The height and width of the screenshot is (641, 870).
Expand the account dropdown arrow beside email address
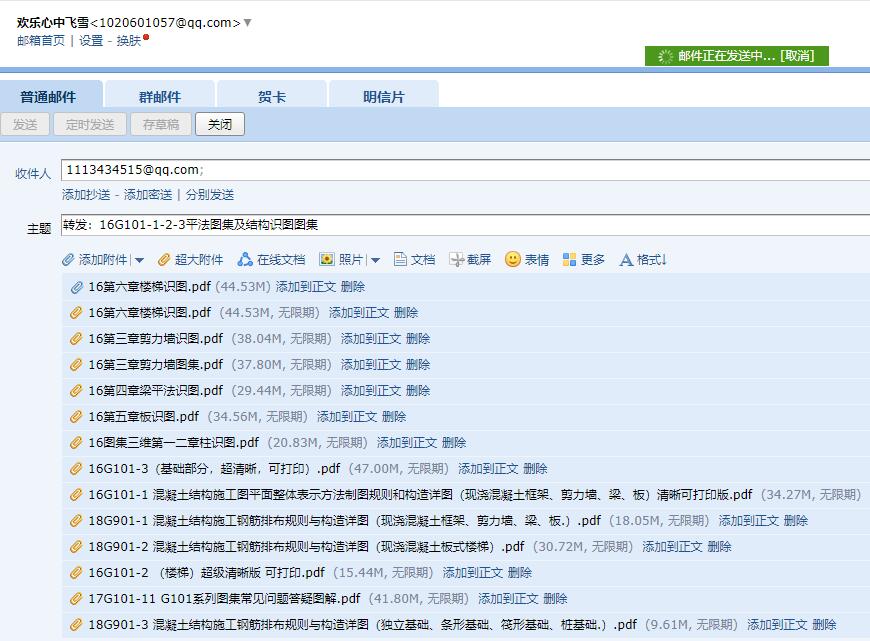[247, 23]
